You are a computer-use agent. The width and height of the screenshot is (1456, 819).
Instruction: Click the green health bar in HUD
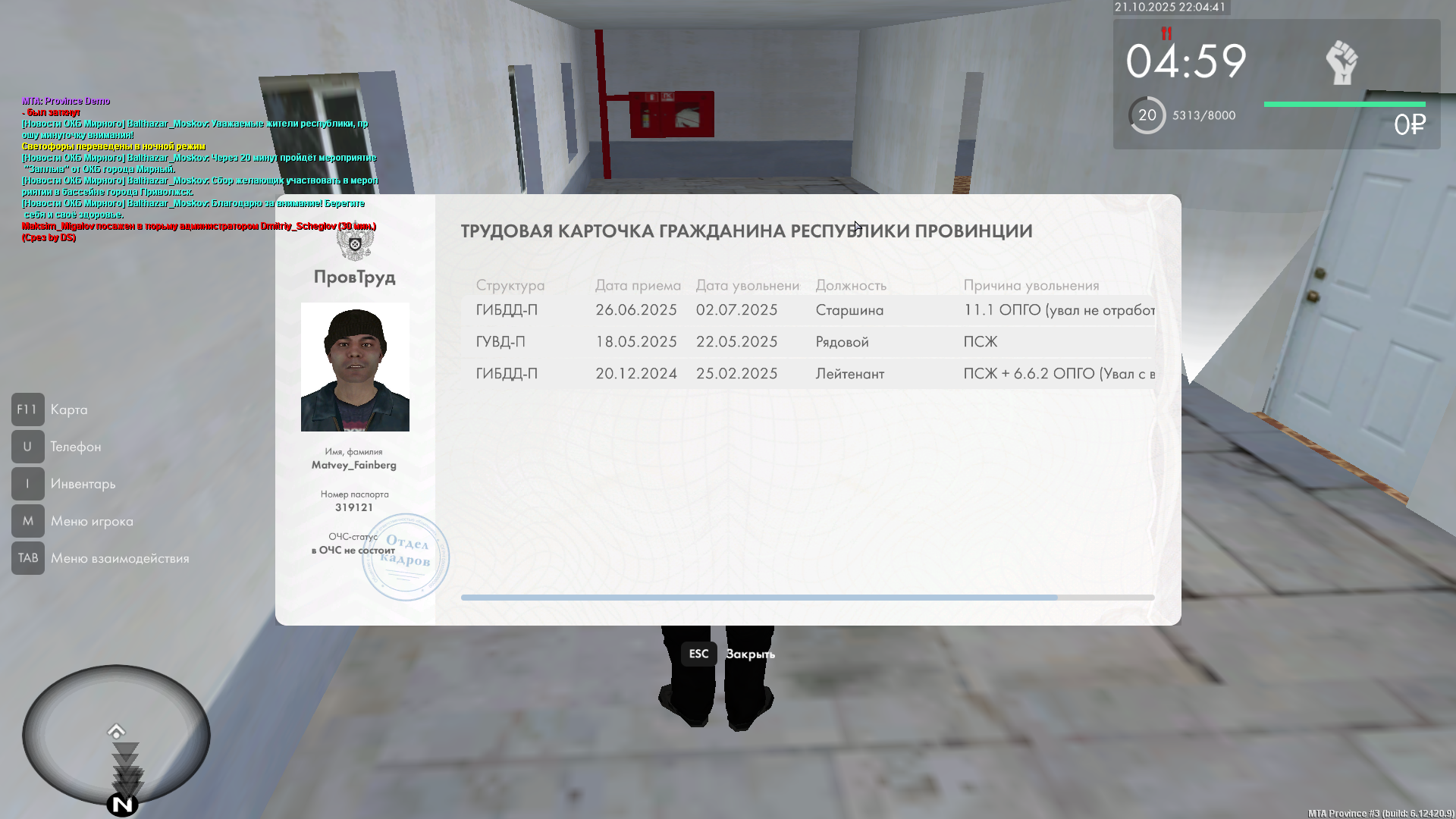1344,105
